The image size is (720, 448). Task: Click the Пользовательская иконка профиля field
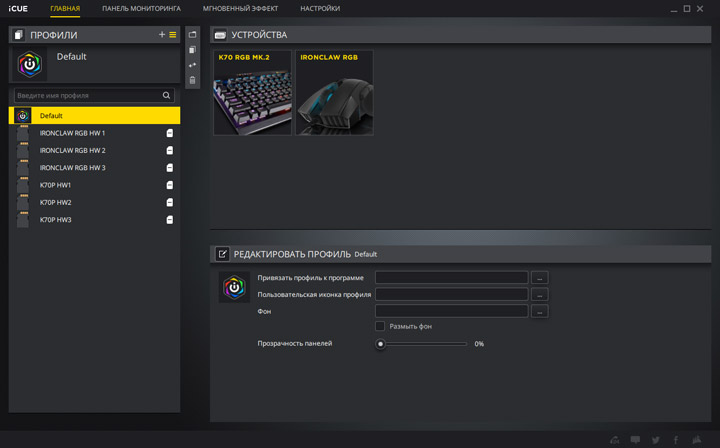coord(451,295)
